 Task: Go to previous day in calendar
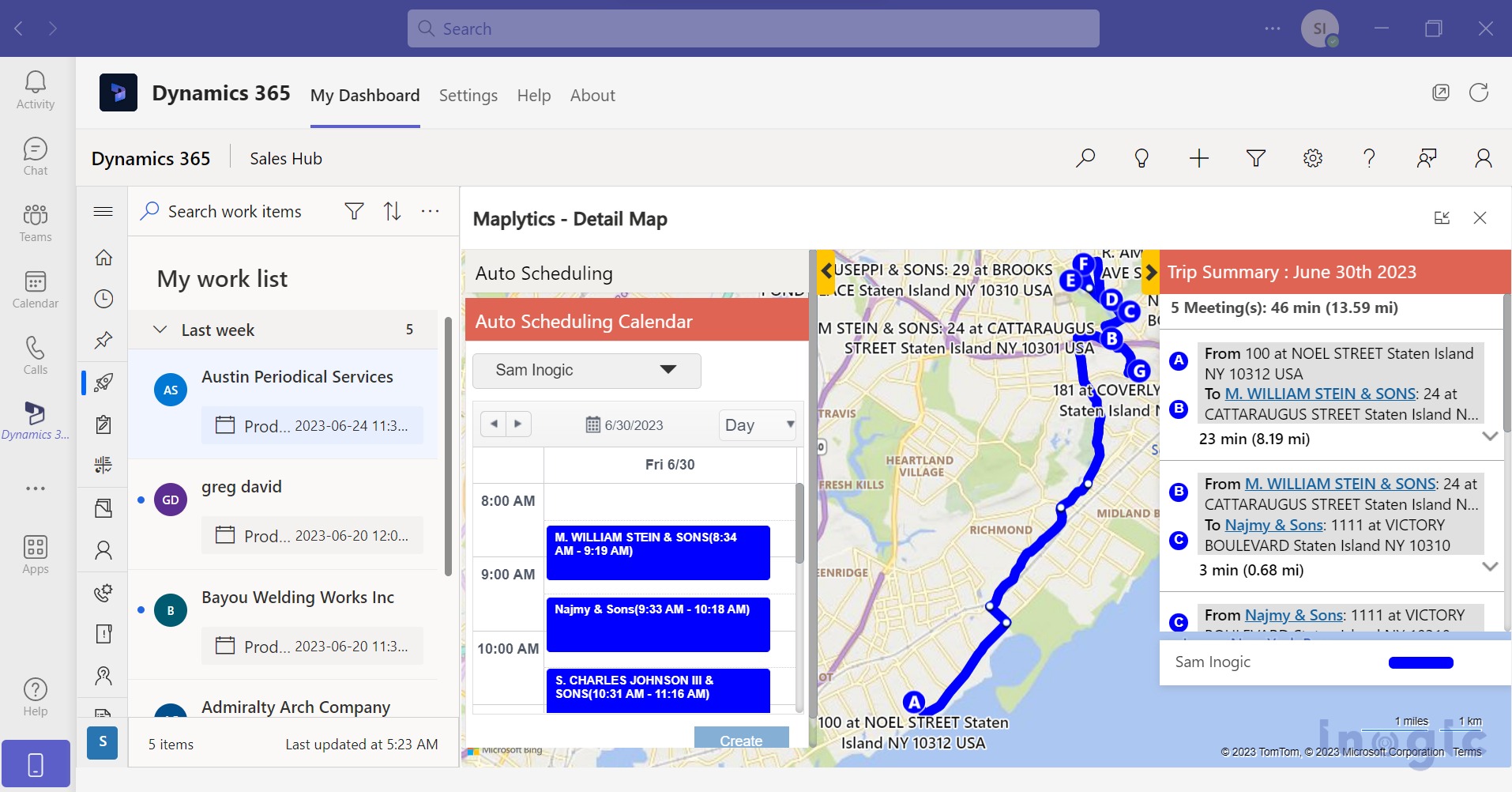coord(494,424)
